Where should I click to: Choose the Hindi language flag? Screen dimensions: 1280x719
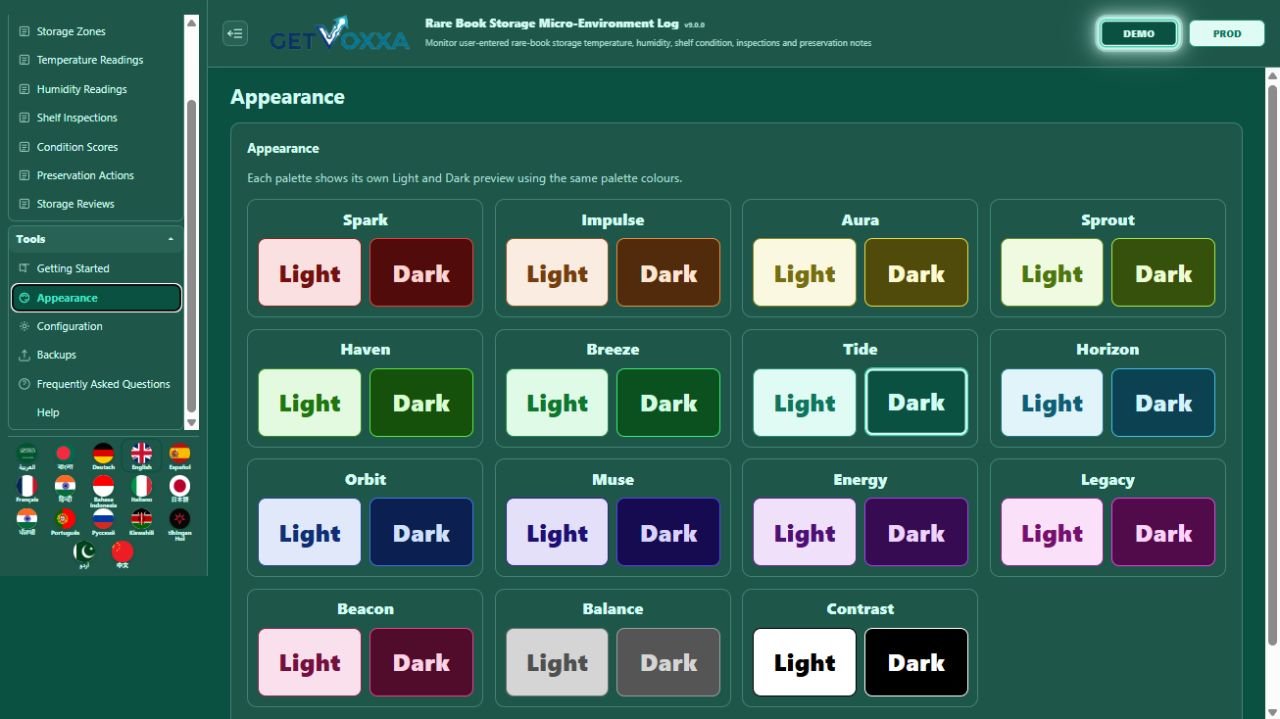[65, 490]
